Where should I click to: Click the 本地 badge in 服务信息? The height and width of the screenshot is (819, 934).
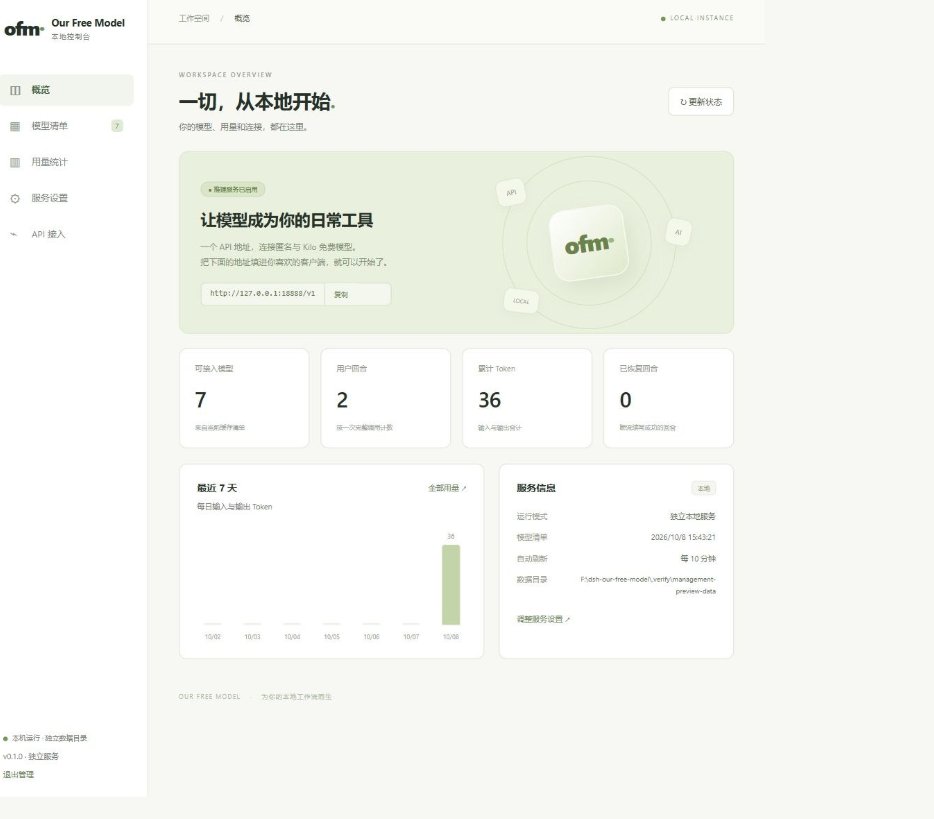click(703, 488)
